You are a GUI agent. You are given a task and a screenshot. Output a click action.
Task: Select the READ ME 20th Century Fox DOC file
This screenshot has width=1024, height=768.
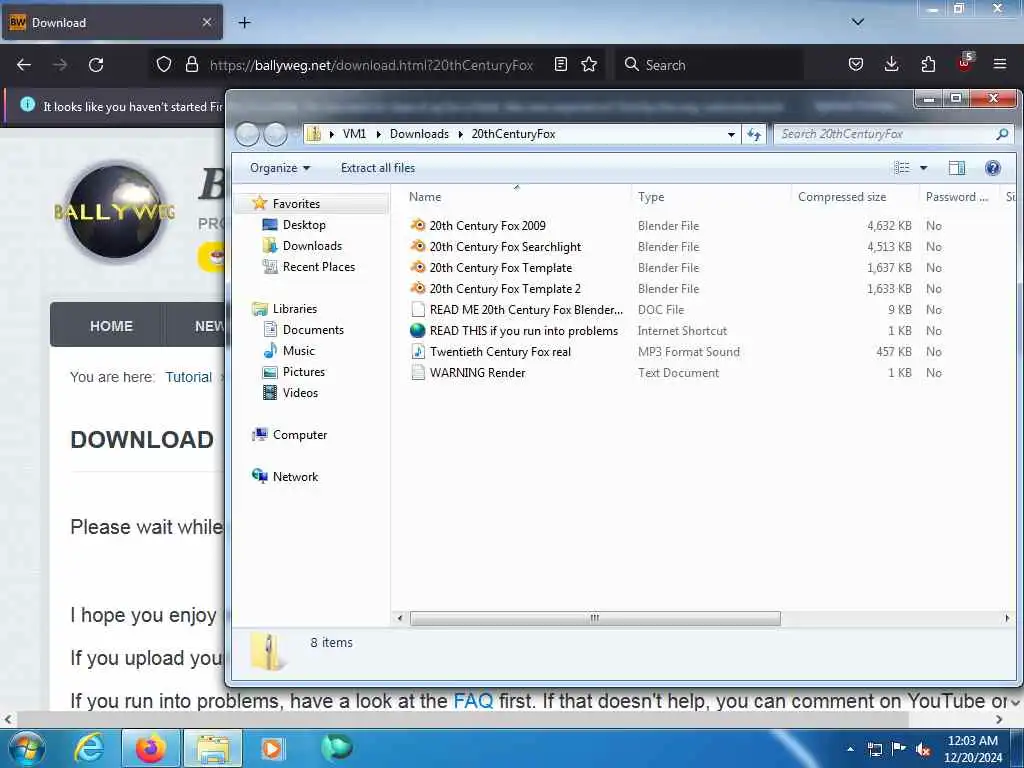[x=526, y=310]
